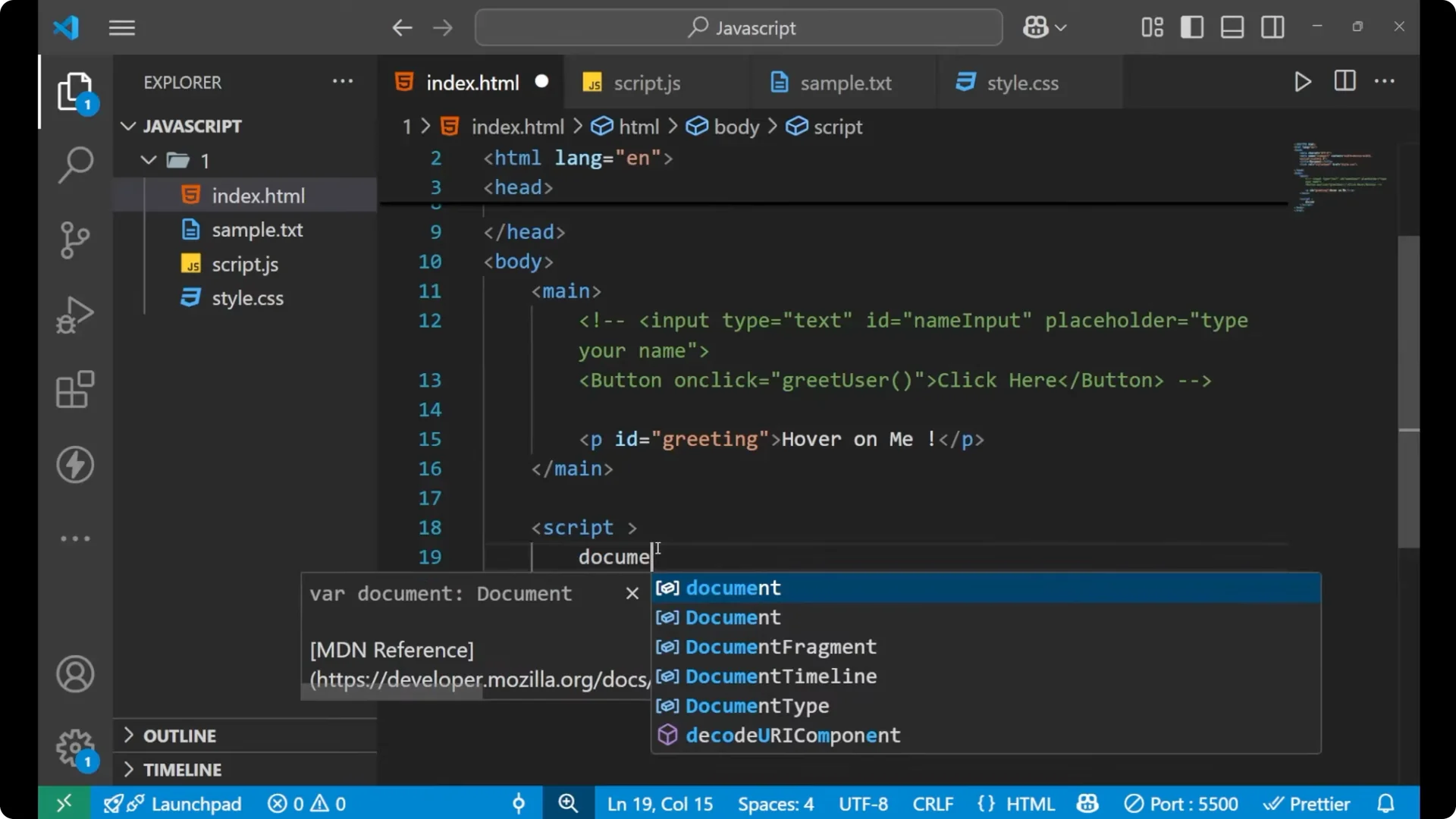1456x819 pixels.
Task: Collapse the JAVASCRIPT folder in Explorer
Action: [x=127, y=126]
